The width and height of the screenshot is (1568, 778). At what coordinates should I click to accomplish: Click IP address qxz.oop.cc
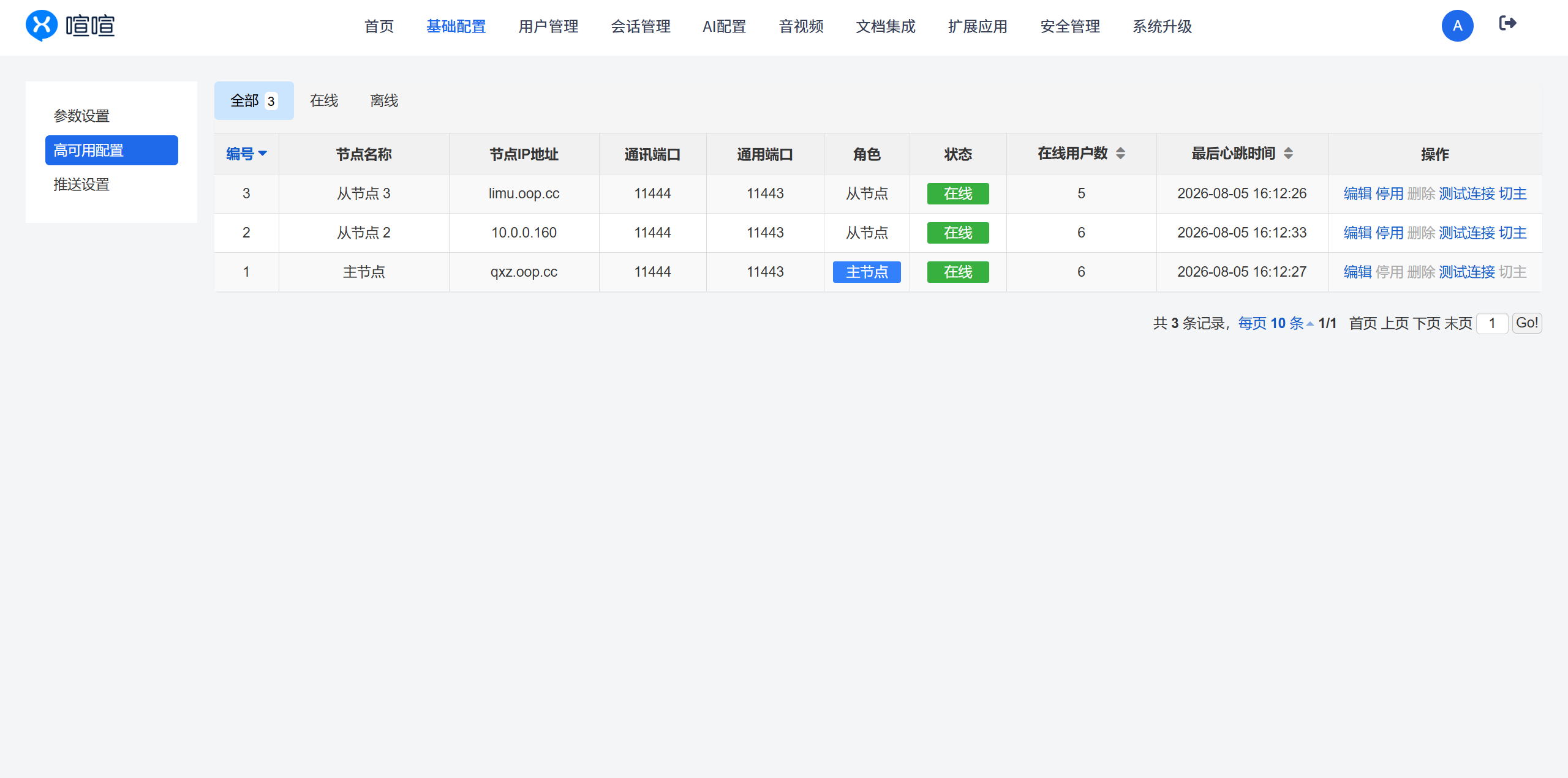click(x=524, y=272)
